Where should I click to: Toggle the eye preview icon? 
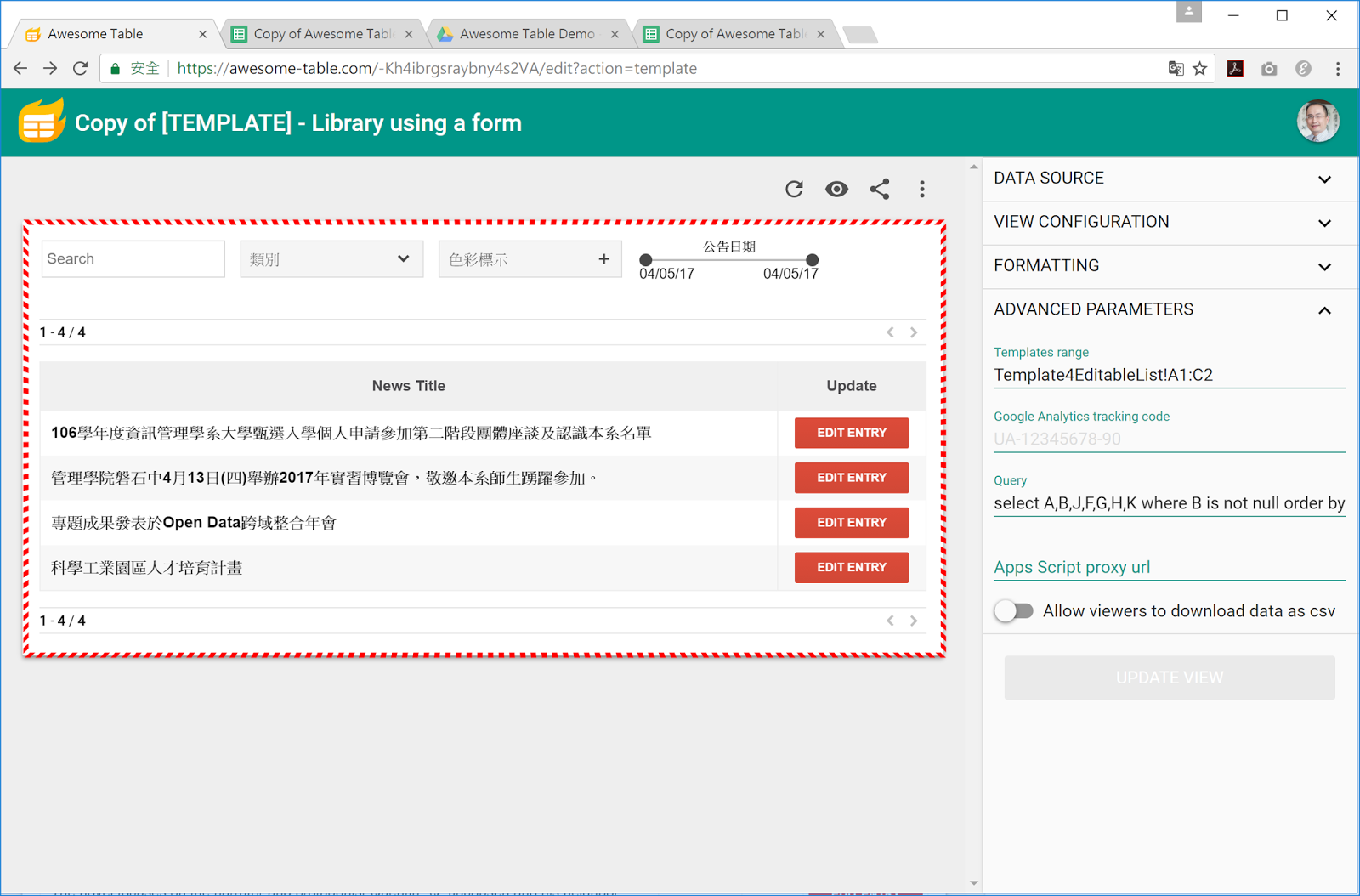[836, 189]
